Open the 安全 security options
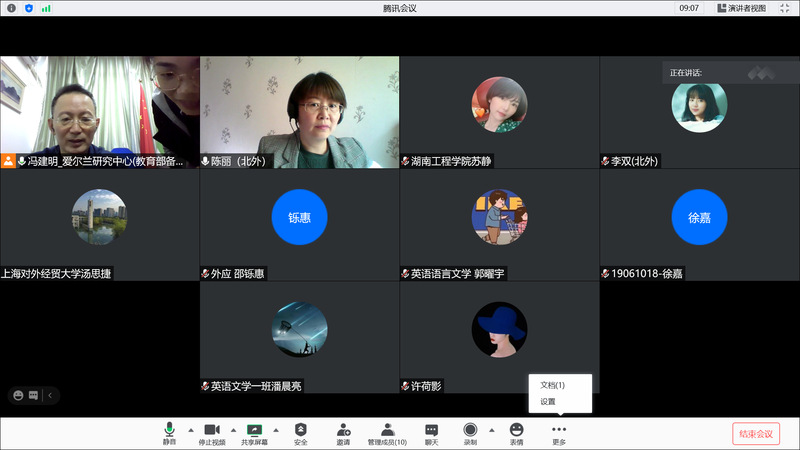Viewport: 800px width, 450px height. pyautogui.click(x=300, y=431)
